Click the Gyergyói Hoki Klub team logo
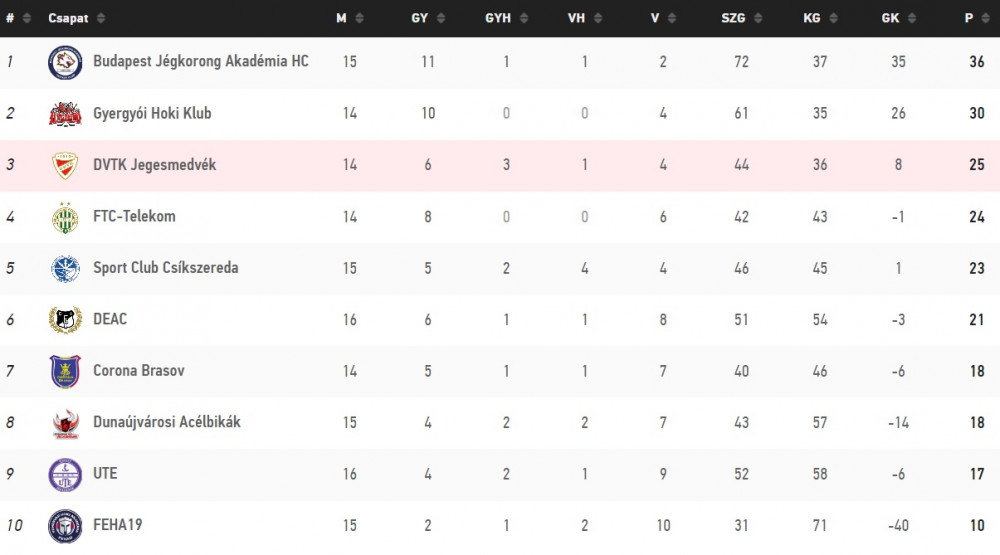The height and width of the screenshot is (555, 1000). point(65,114)
